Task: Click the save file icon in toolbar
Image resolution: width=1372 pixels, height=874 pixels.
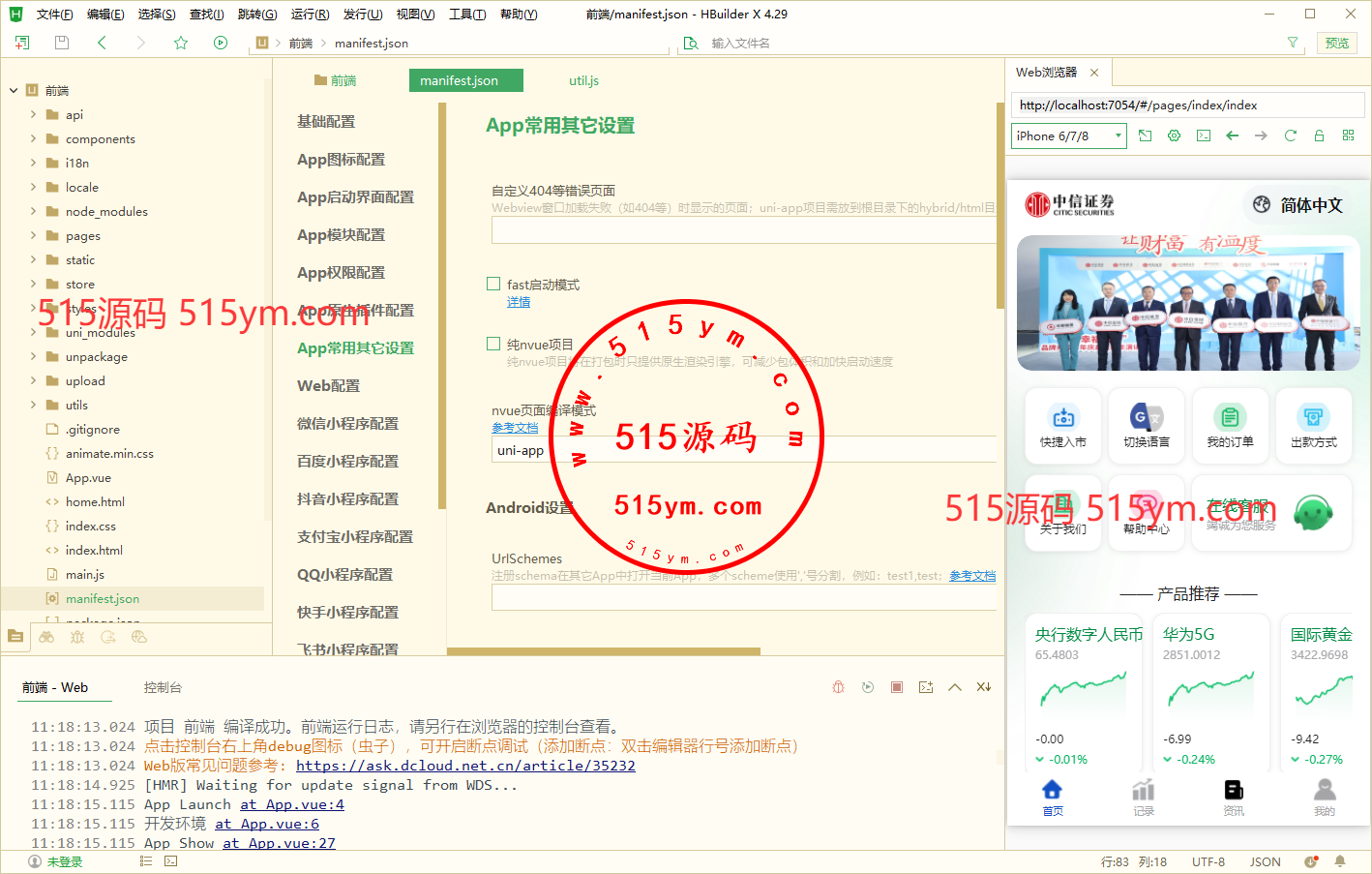Action: 62,43
